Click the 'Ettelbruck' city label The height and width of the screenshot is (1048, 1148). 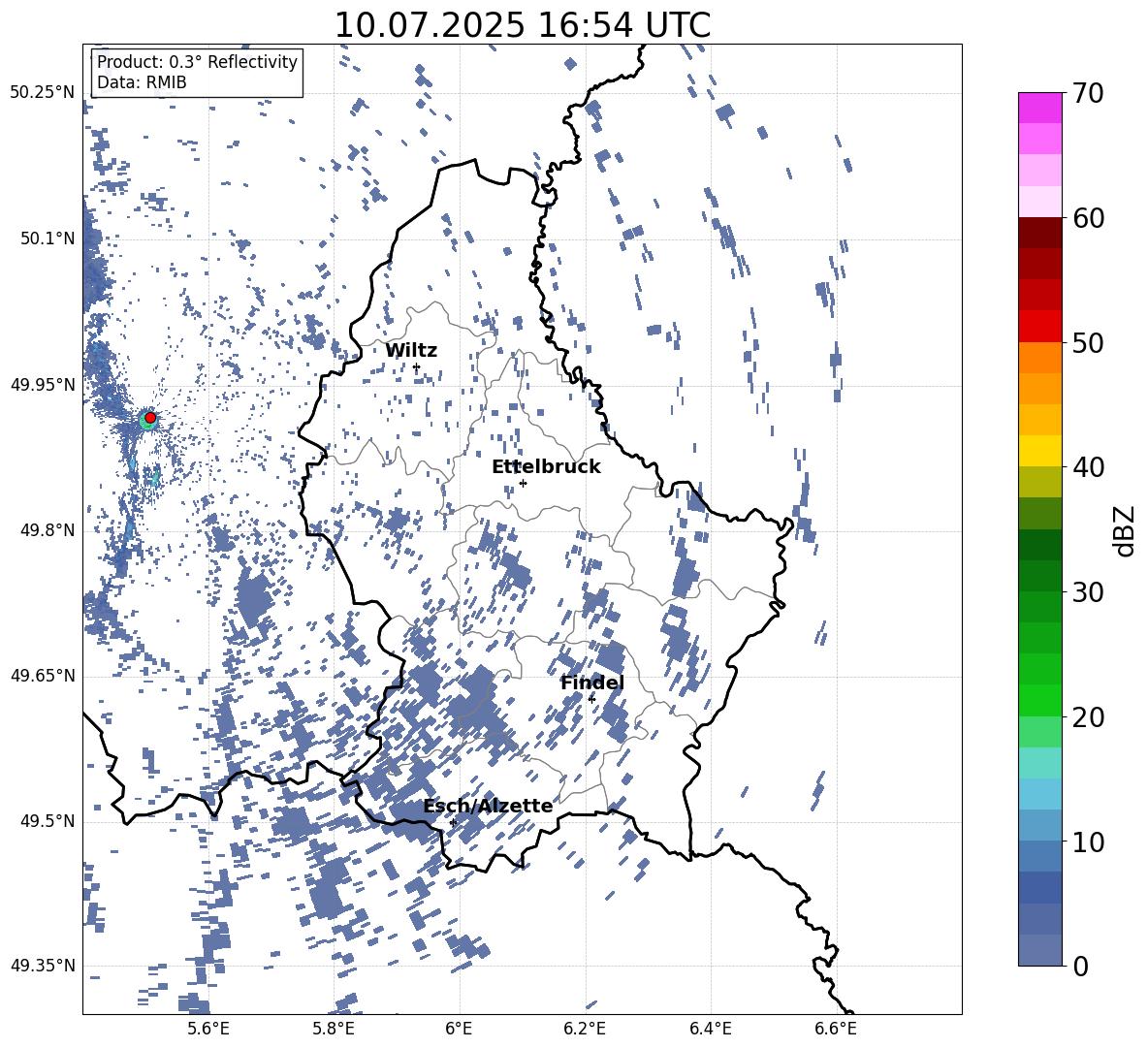pyautogui.click(x=546, y=466)
